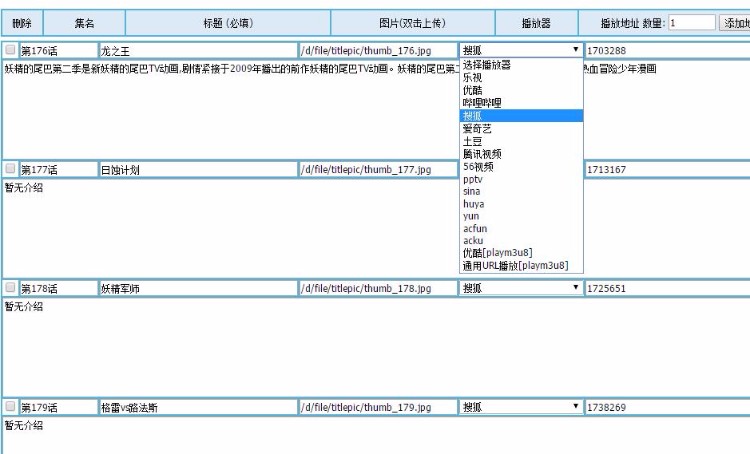Pick 腾讯视频 in the player list
Screen dimensions: 750x454
(x=521, y=154)
